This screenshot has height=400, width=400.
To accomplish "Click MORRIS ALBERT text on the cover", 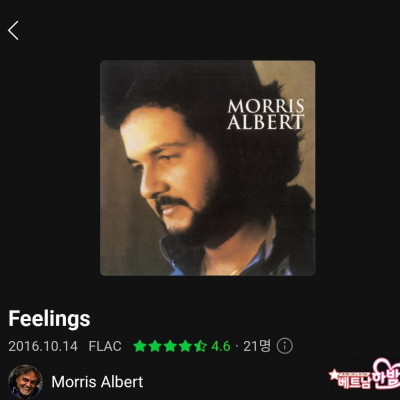I will 266,114.
